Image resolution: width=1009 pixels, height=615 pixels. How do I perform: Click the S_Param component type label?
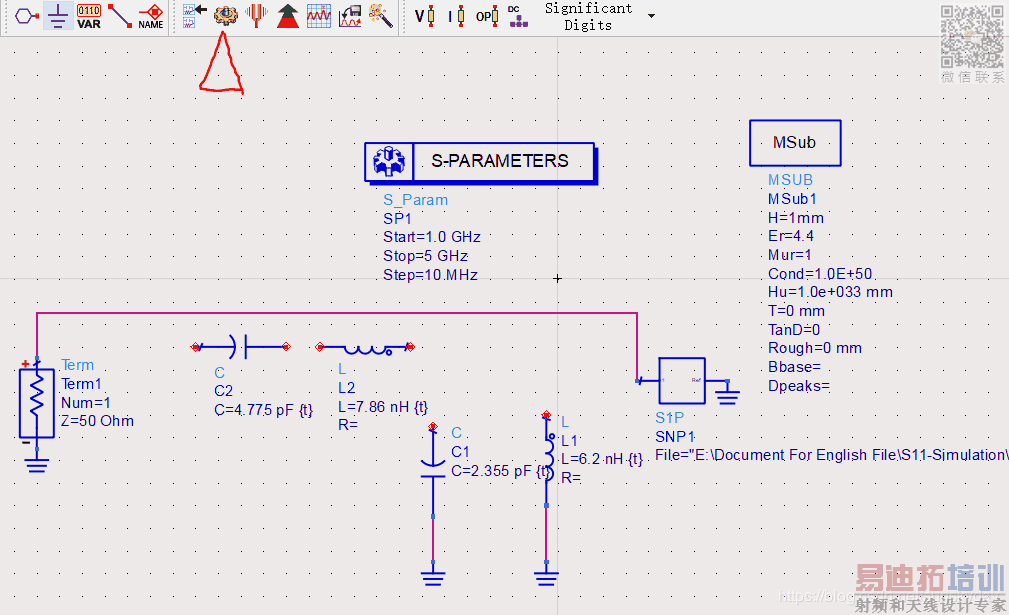[x=415, y=200]
